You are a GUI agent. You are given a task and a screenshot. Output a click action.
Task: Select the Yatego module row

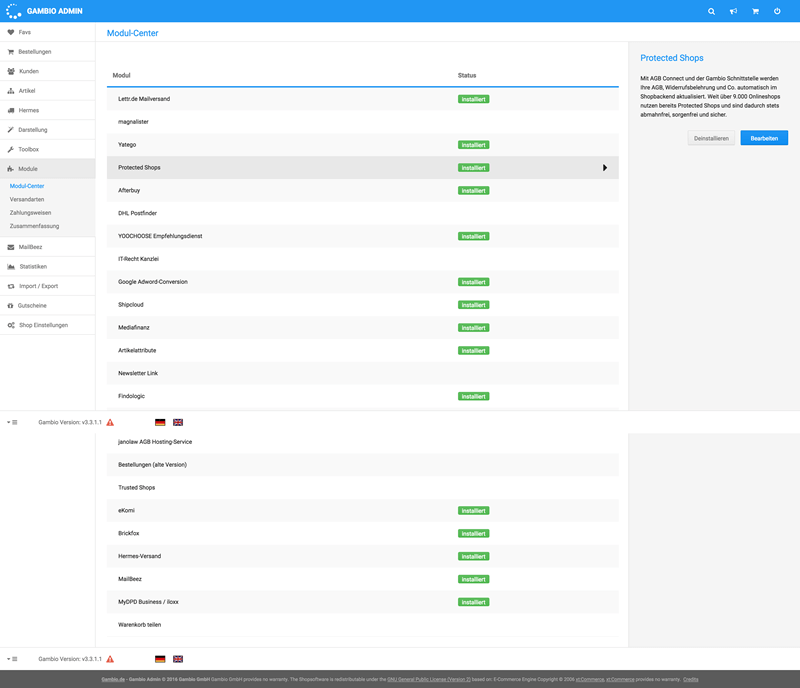[x=363, y=145]
